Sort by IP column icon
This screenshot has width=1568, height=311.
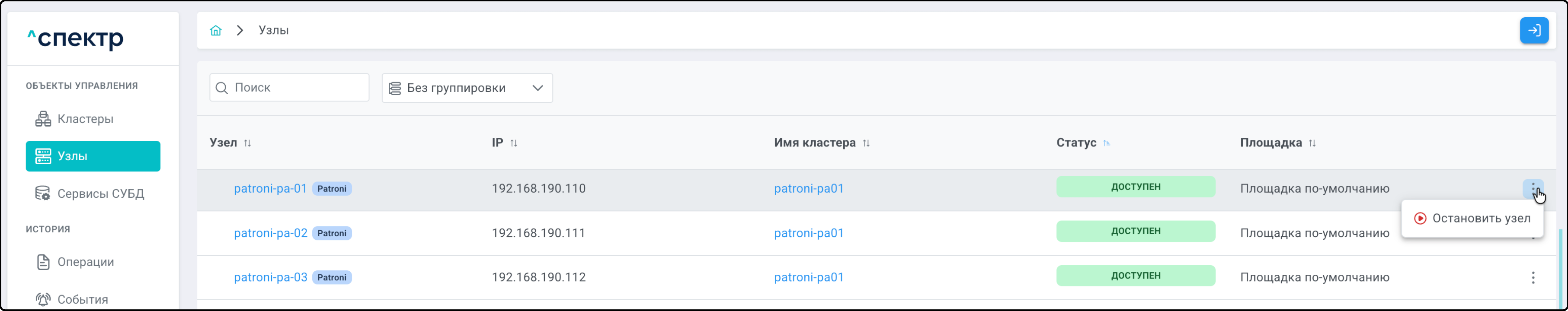[x=514, y=143]
